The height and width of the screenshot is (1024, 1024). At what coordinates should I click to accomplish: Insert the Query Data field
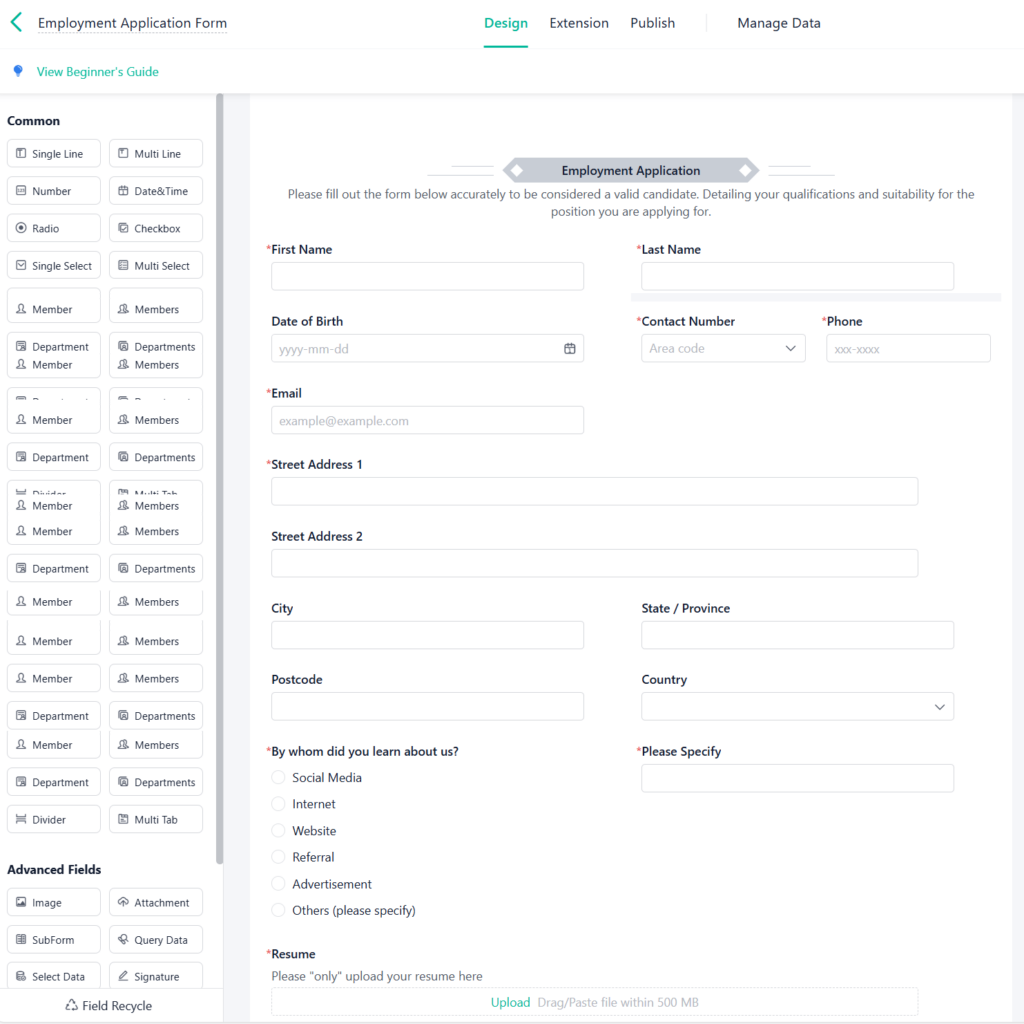pos(156,940)
